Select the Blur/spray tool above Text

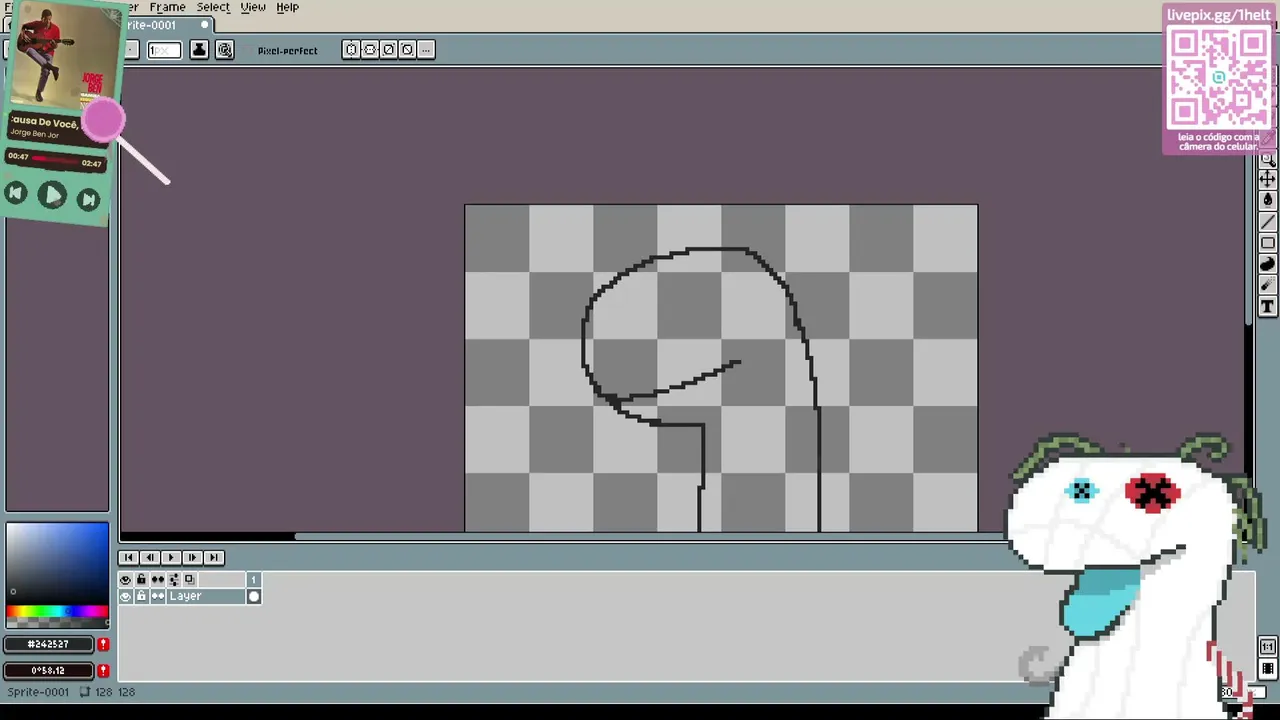1267,285
